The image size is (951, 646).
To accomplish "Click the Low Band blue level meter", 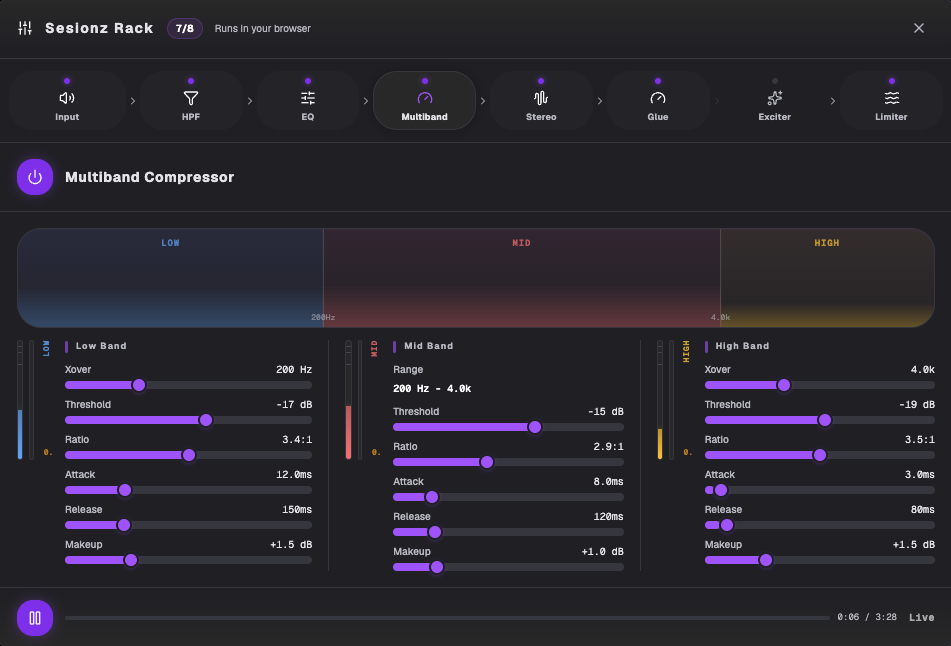I will coord(20,400).
